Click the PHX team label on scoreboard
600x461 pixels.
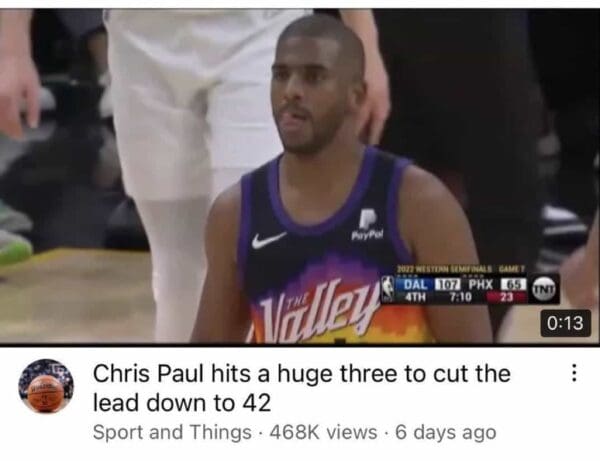click(481, 285)
